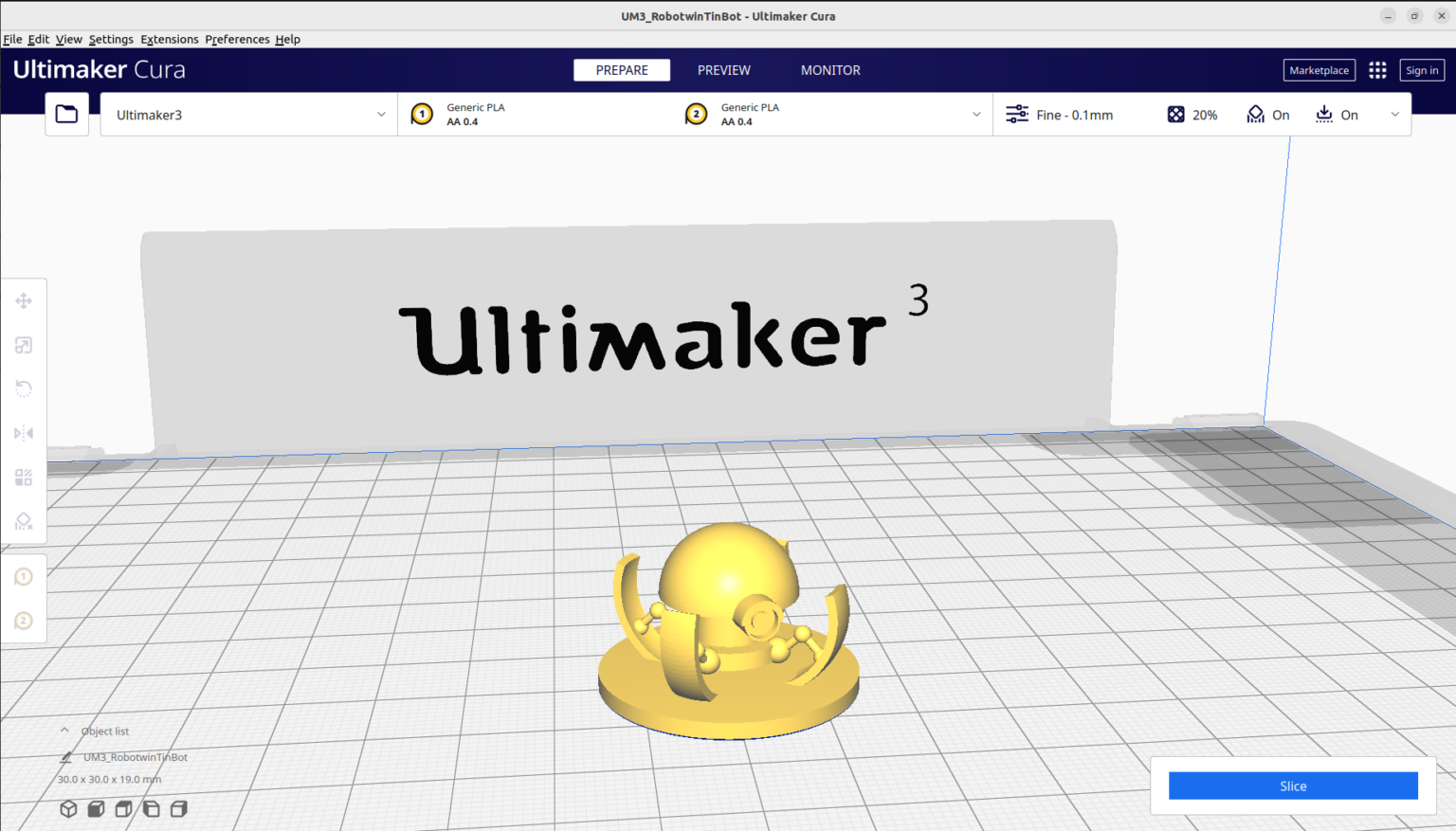
Task: Expand the material configuration dropdown arrow
Action: (x=976, y=115)
